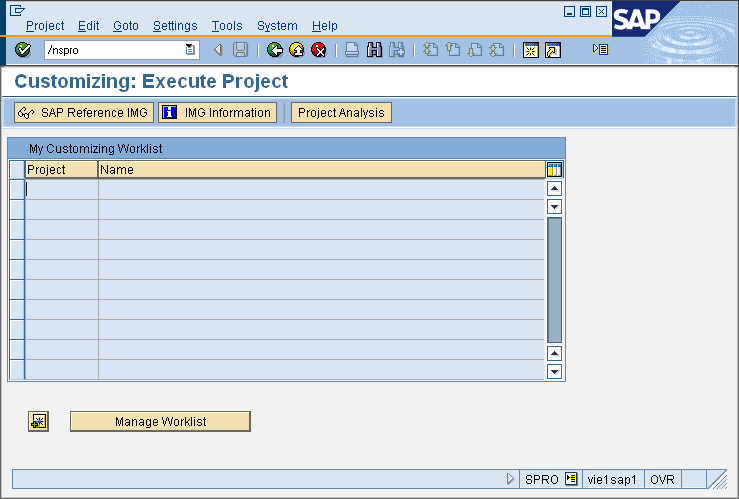The image size is (739, 499).
Task: Open the Customize local layout icon
Action: 600,49
